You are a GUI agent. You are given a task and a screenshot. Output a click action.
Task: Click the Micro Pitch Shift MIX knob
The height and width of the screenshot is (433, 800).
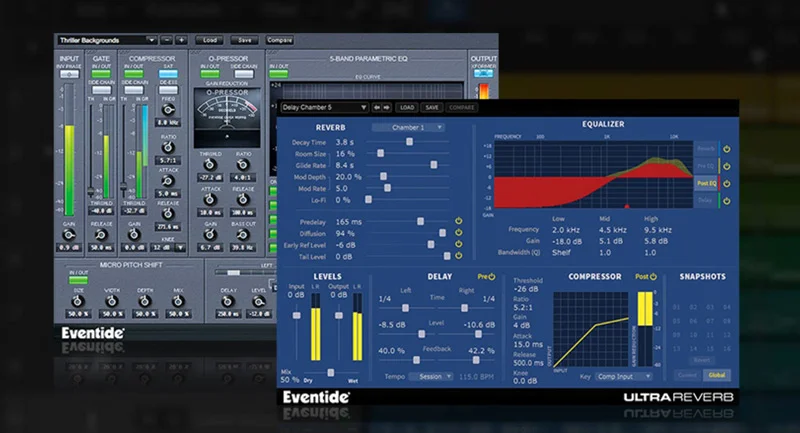pyautogui.click(x=178, y=301)
